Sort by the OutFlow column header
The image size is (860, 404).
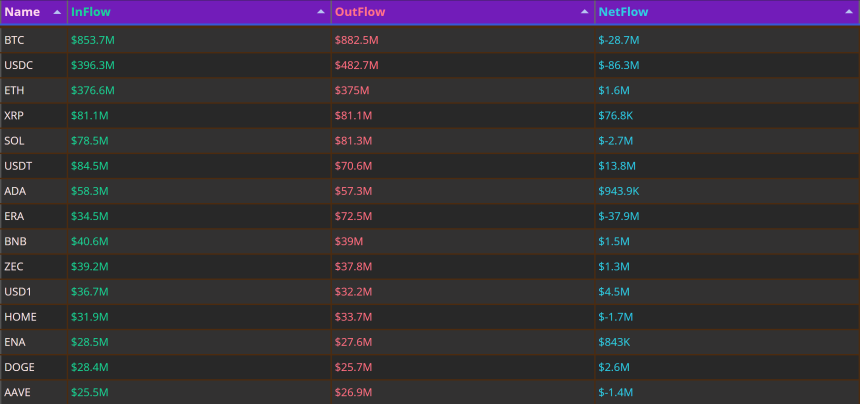click(463, 12)
